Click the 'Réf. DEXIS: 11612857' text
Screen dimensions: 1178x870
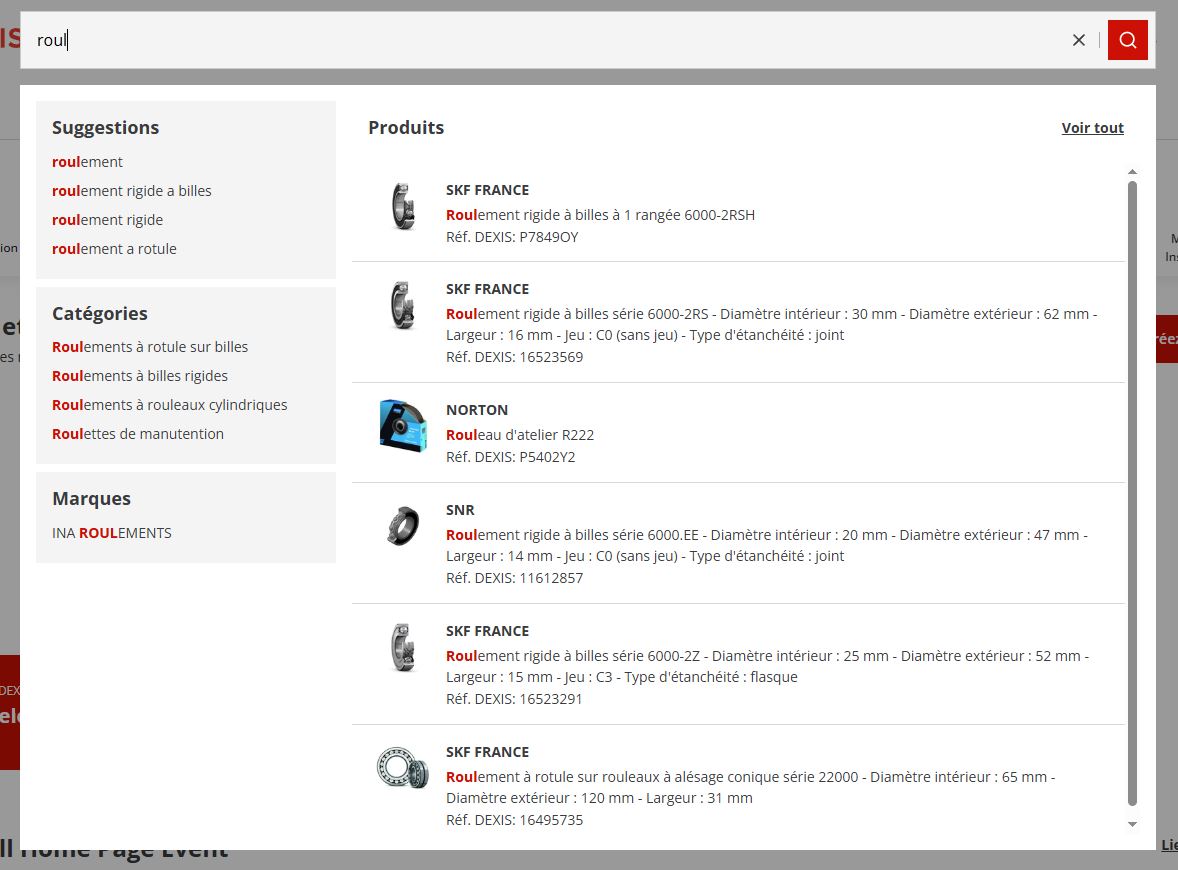pos(515,578)
